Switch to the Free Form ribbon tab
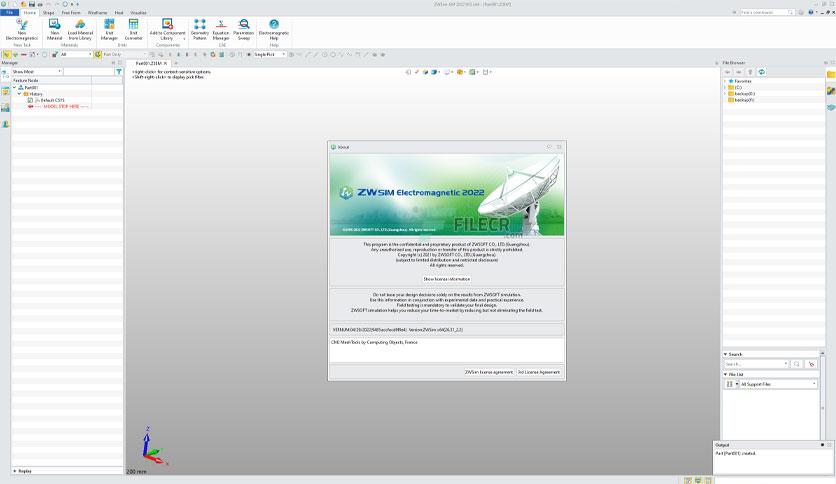 [71, 12]
